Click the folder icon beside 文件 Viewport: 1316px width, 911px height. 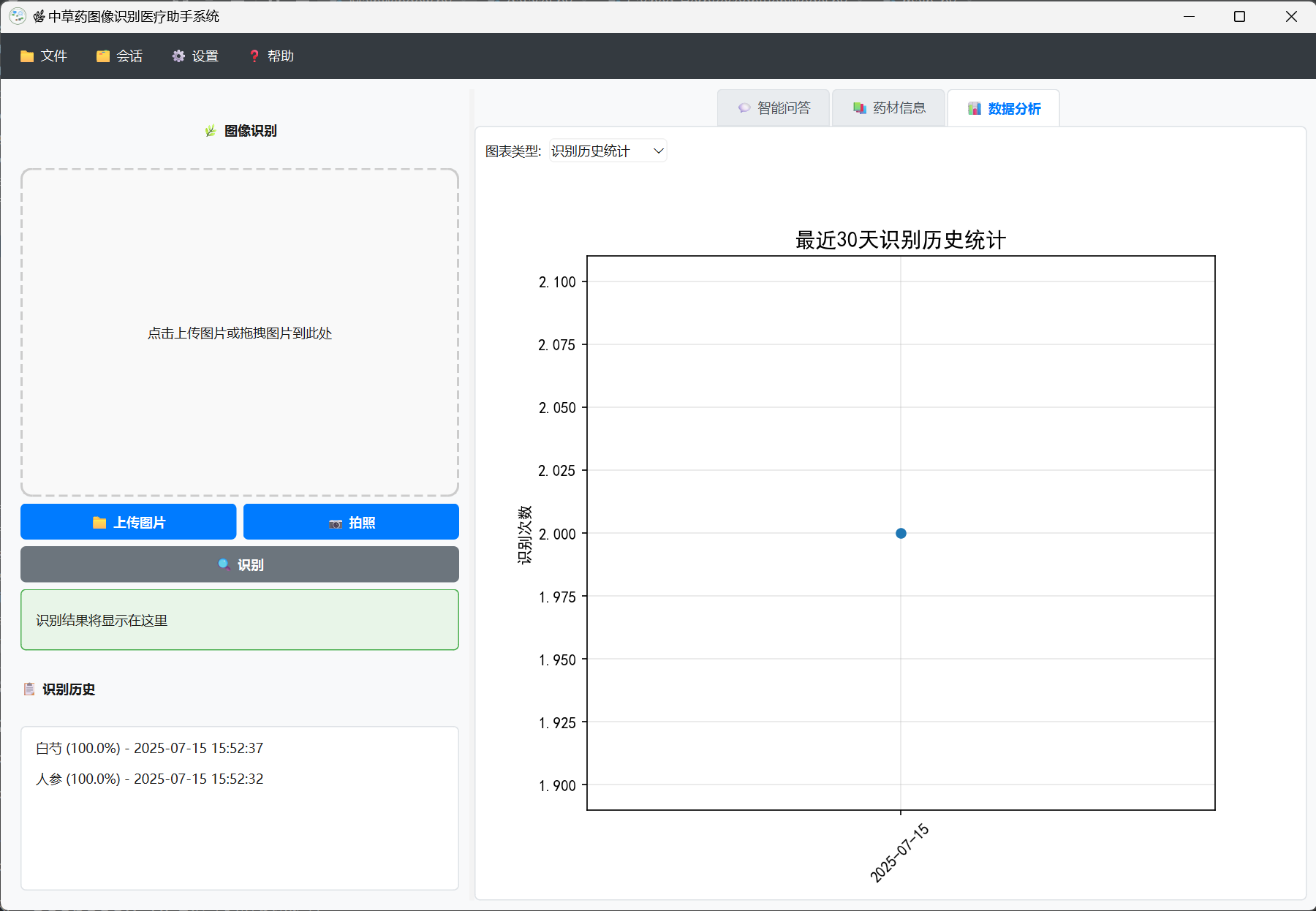click(x=27, y=56)
